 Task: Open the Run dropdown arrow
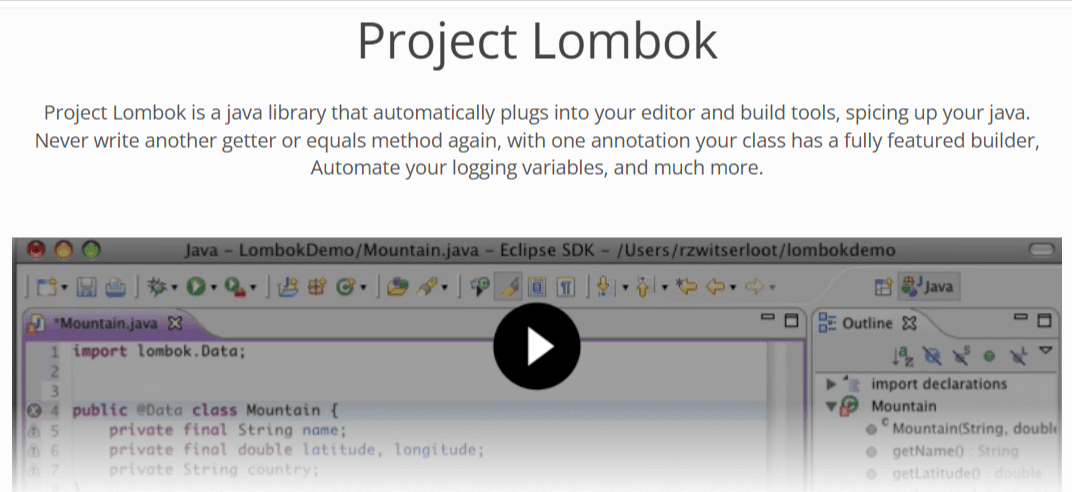213,288
